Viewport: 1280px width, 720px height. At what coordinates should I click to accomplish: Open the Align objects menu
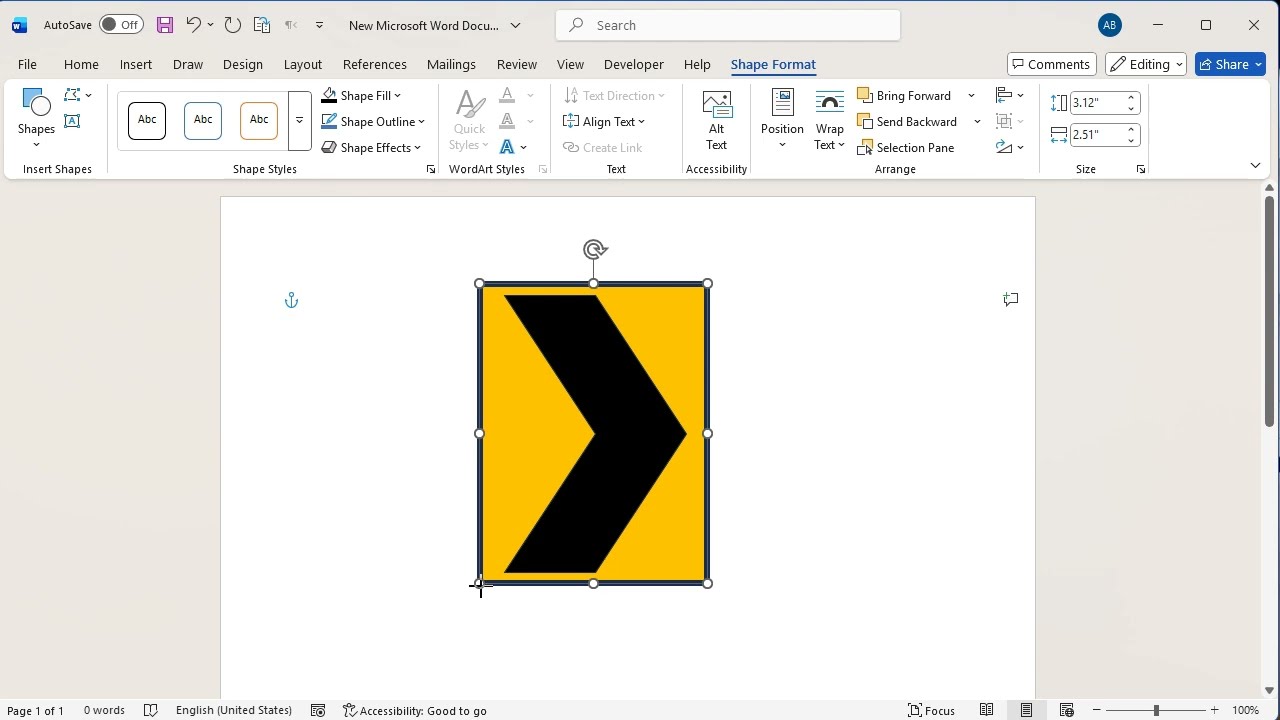pyautogui.click(x=1010, y=95)
